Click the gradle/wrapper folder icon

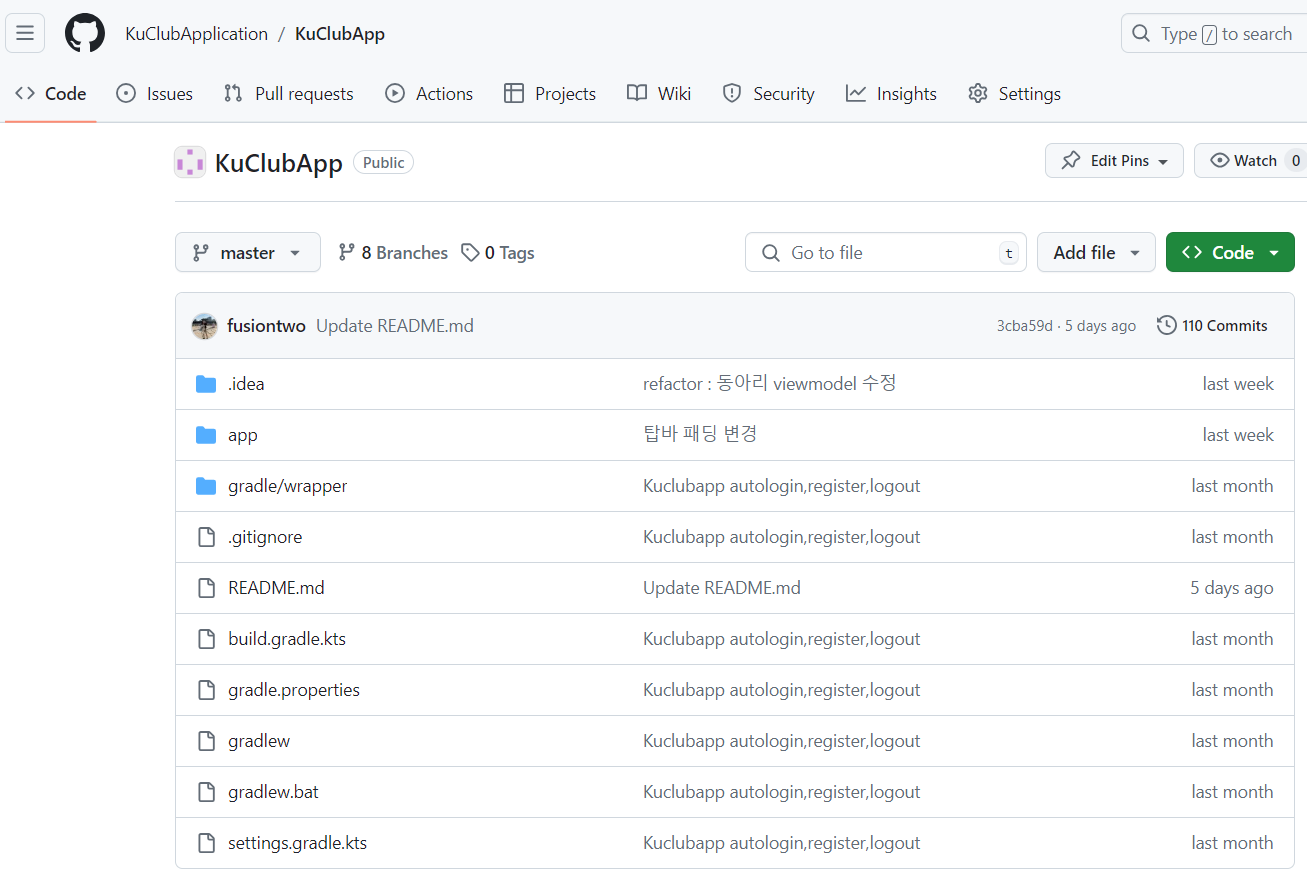pyautogui.click(x=206, y=486)
